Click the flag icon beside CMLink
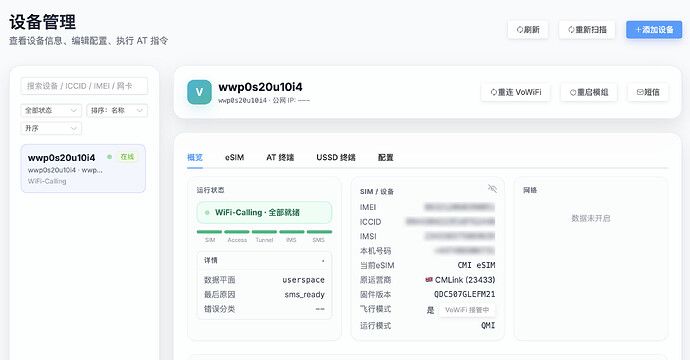This screenshot has height=360, width=690. (x=429, y=279)
